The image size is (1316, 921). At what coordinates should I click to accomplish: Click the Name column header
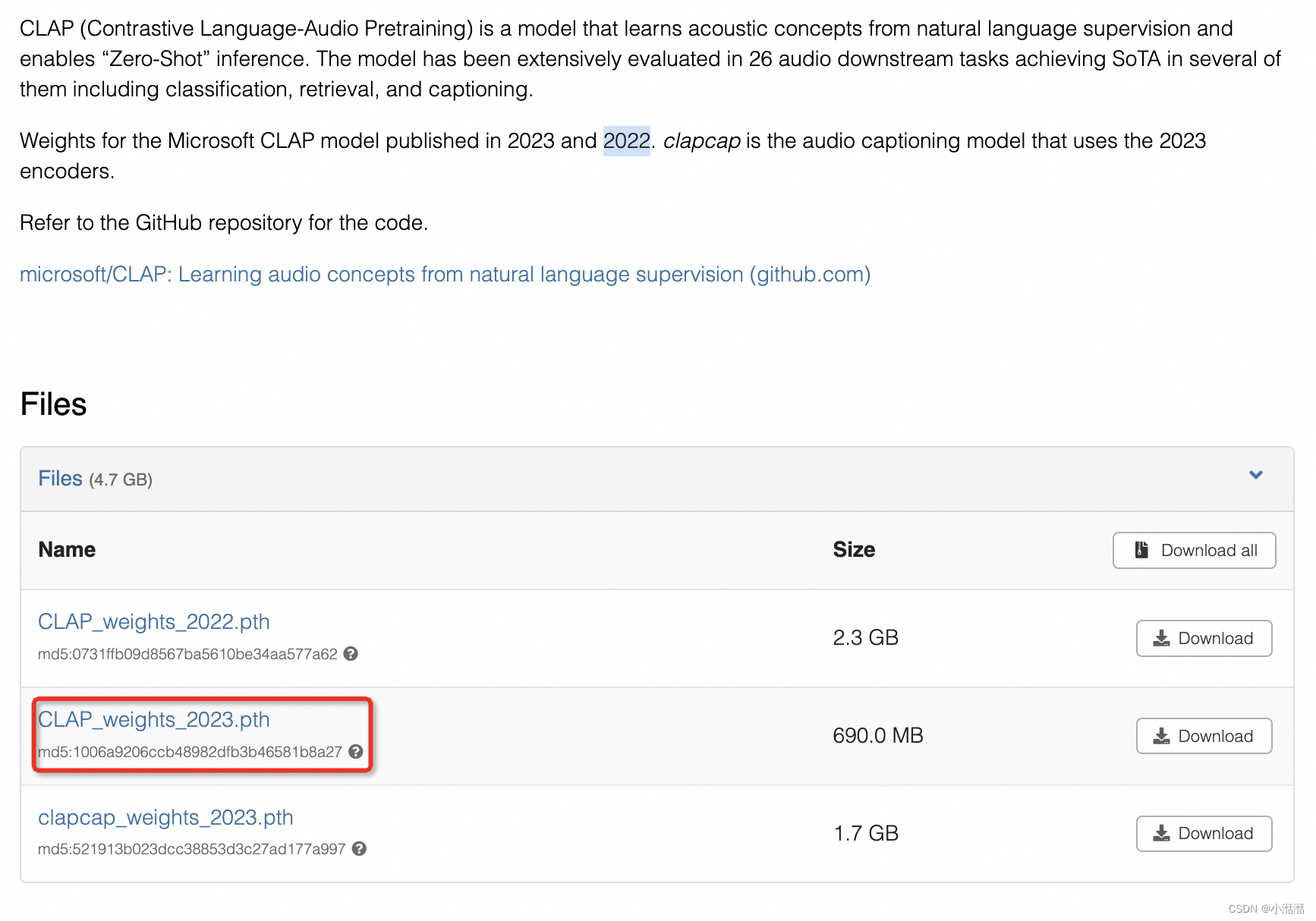[x=67, y=549]
